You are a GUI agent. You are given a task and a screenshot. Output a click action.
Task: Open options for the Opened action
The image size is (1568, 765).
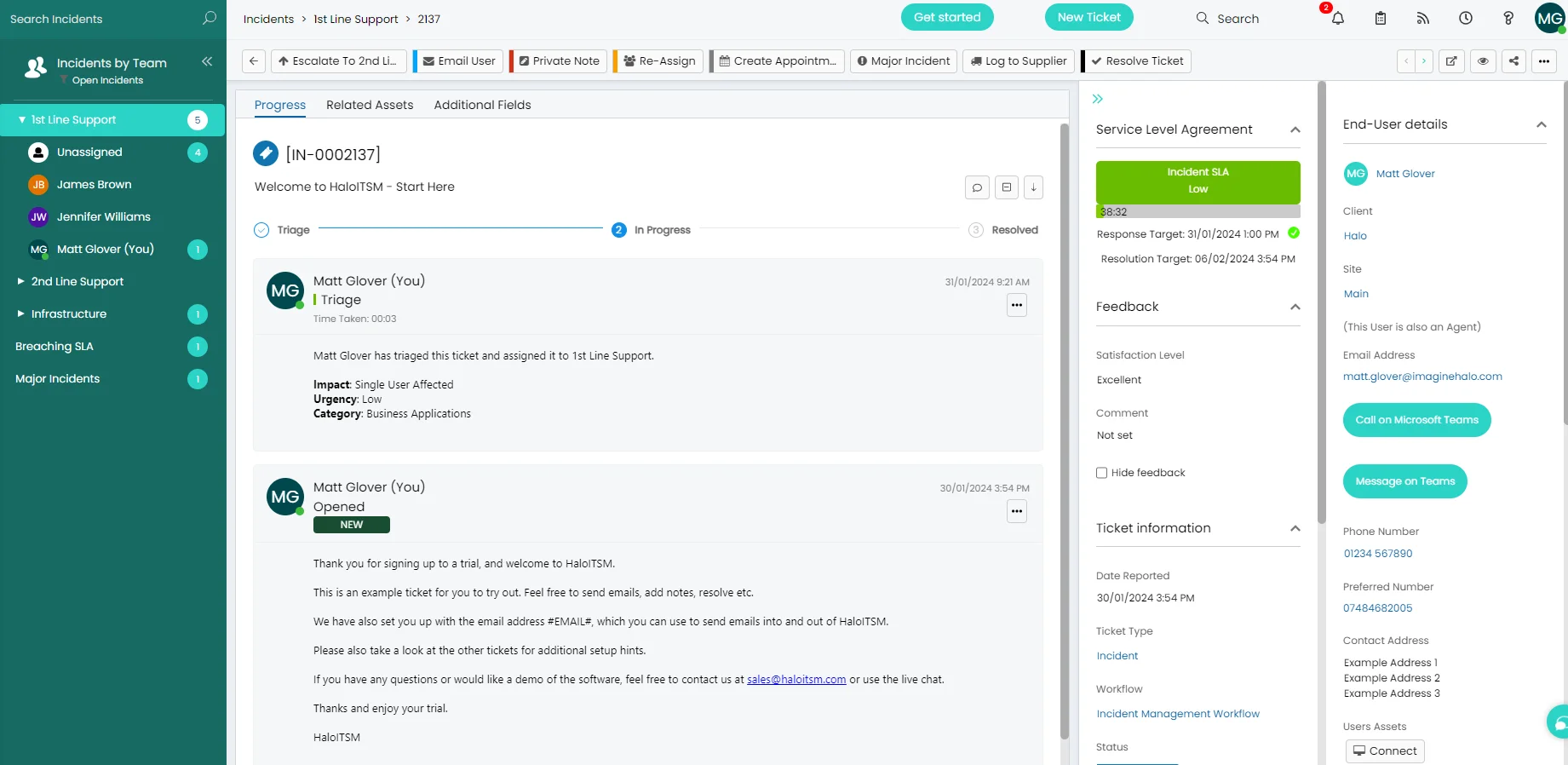[x=1017, y=511]
